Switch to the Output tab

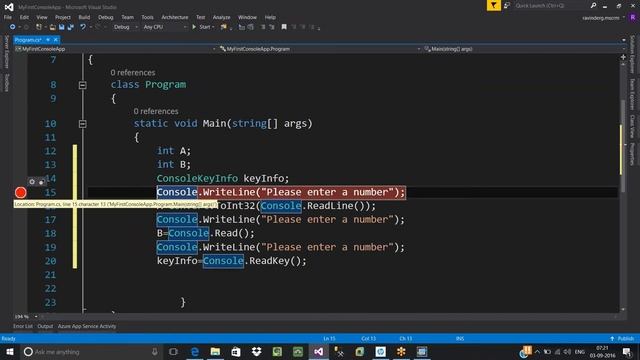pyautogui.click(x=45, y=326)
